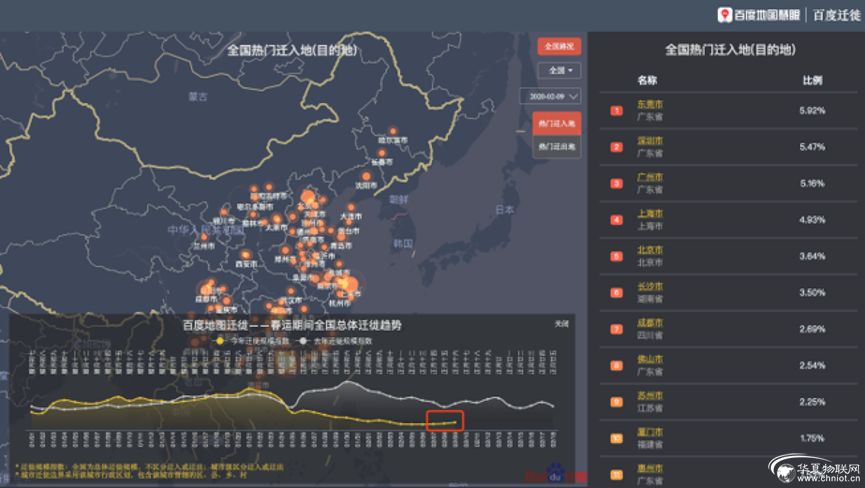Close the migration trend chart panel

563,324
